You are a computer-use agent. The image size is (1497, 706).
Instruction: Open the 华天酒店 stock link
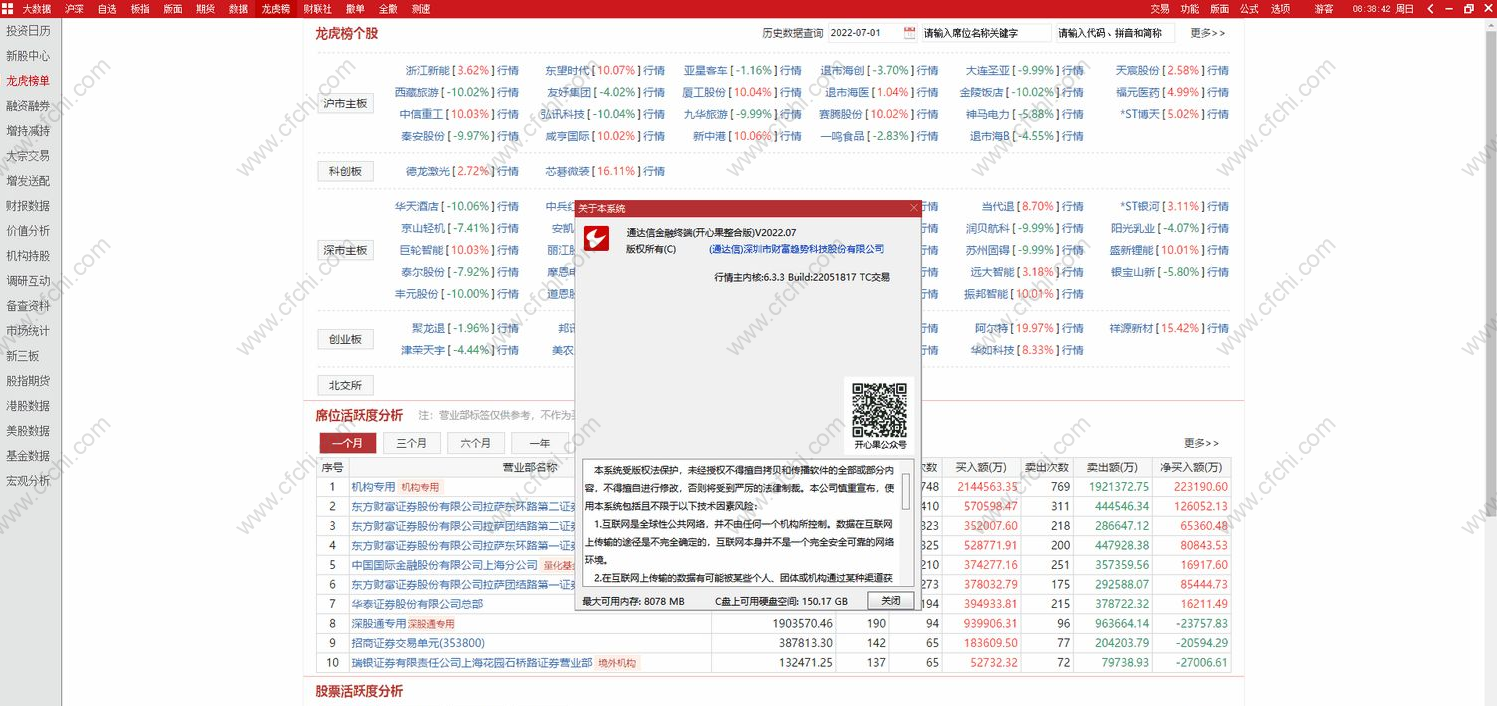417,207
